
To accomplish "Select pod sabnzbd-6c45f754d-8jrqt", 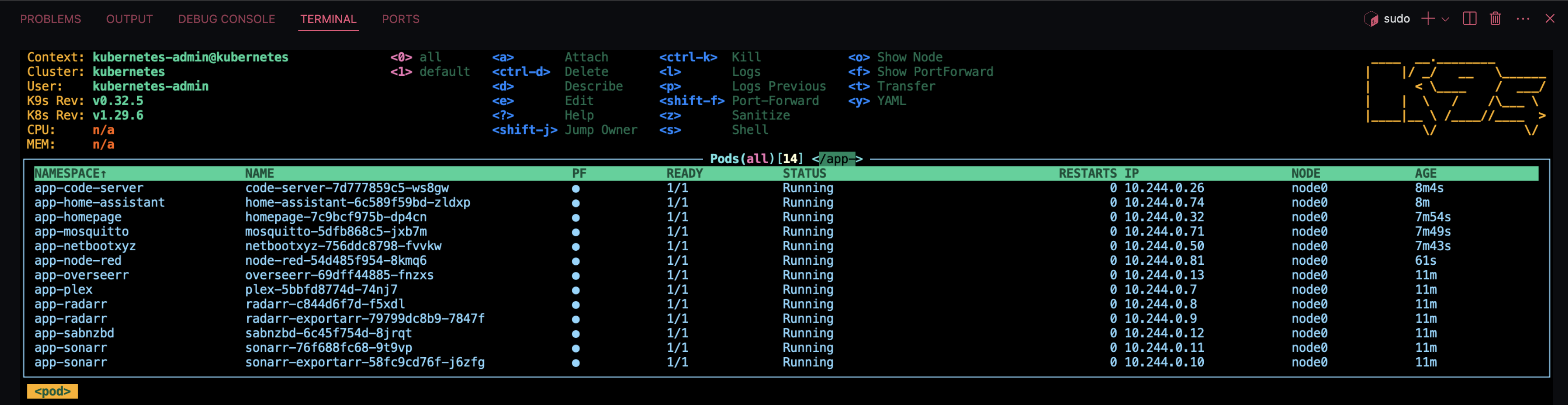I will pos(329,333).
